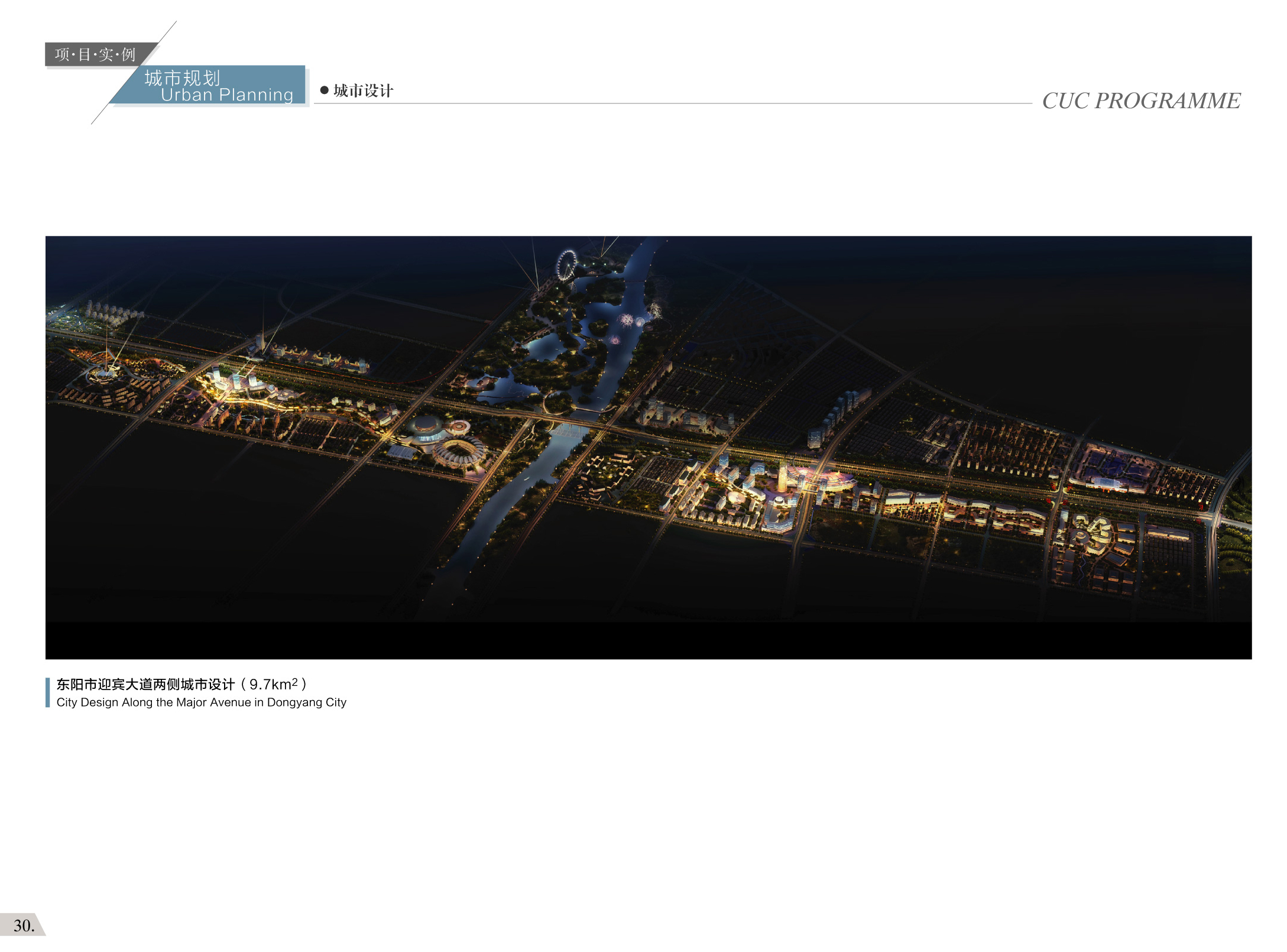Viewport: 1287px width, 952px height.
Task: Select the 城市设计 section heading
Action: (x=363, y=90)
